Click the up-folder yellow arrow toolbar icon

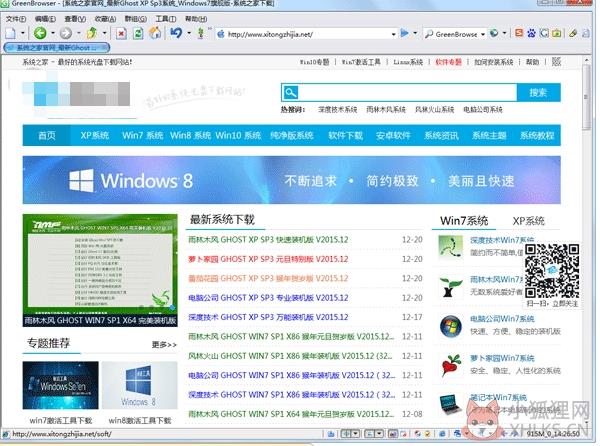coord(91,33)
